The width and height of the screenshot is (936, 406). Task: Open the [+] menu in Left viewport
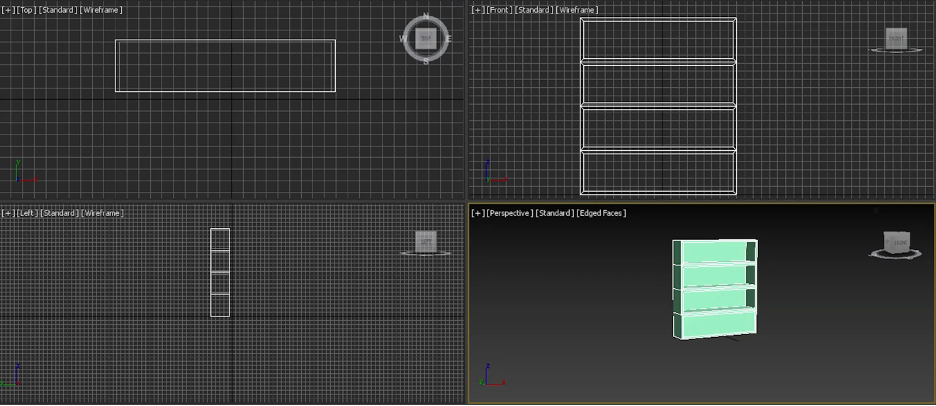coord(8,213)
